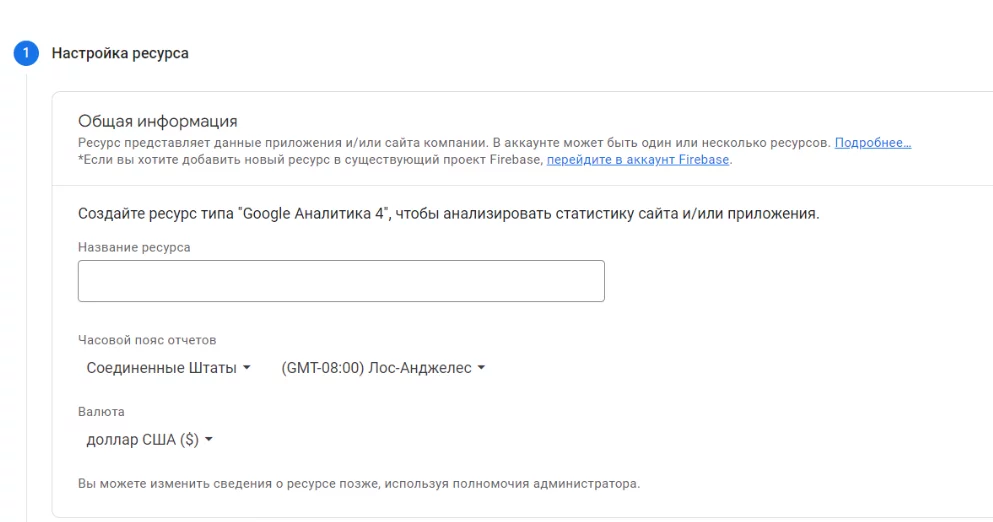Click the note about changing resource details later

click(x=359, y=483)
